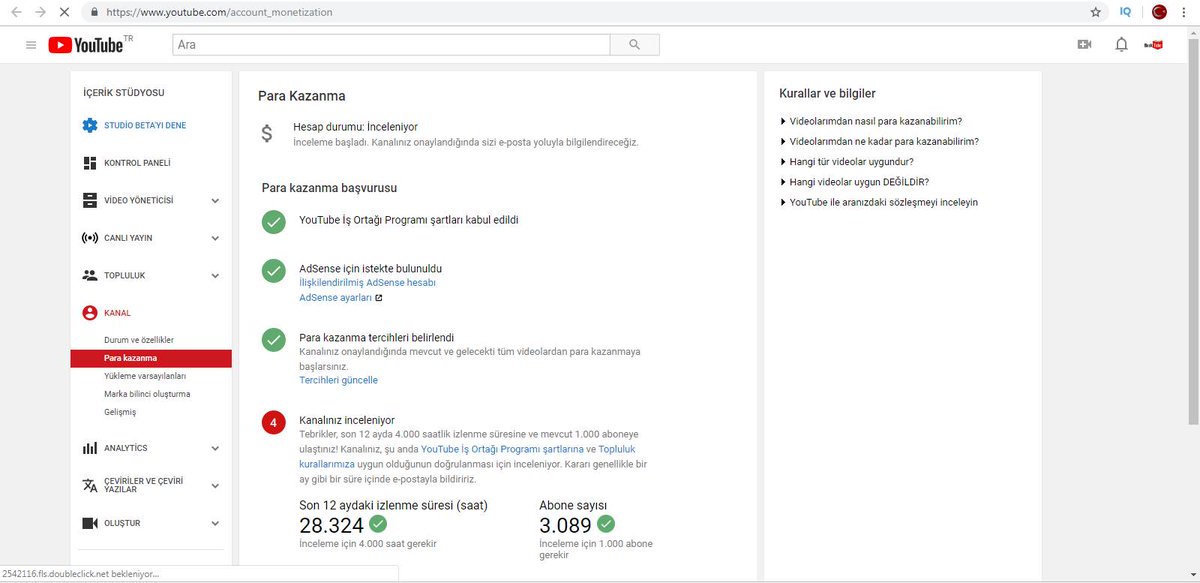
Task: Click subscriber count 3.089
Action: [563, 525]
